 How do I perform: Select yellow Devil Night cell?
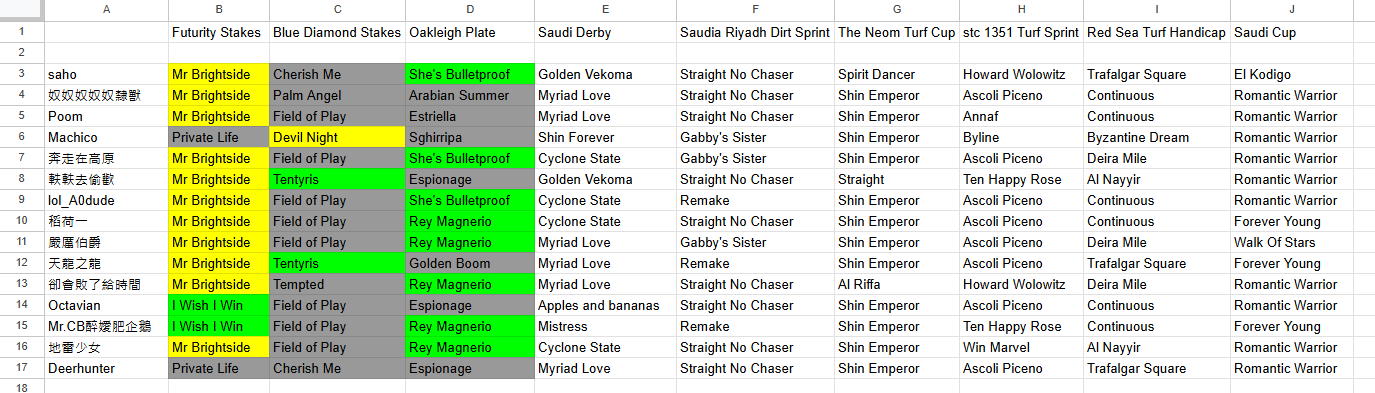tap(337, 137)
